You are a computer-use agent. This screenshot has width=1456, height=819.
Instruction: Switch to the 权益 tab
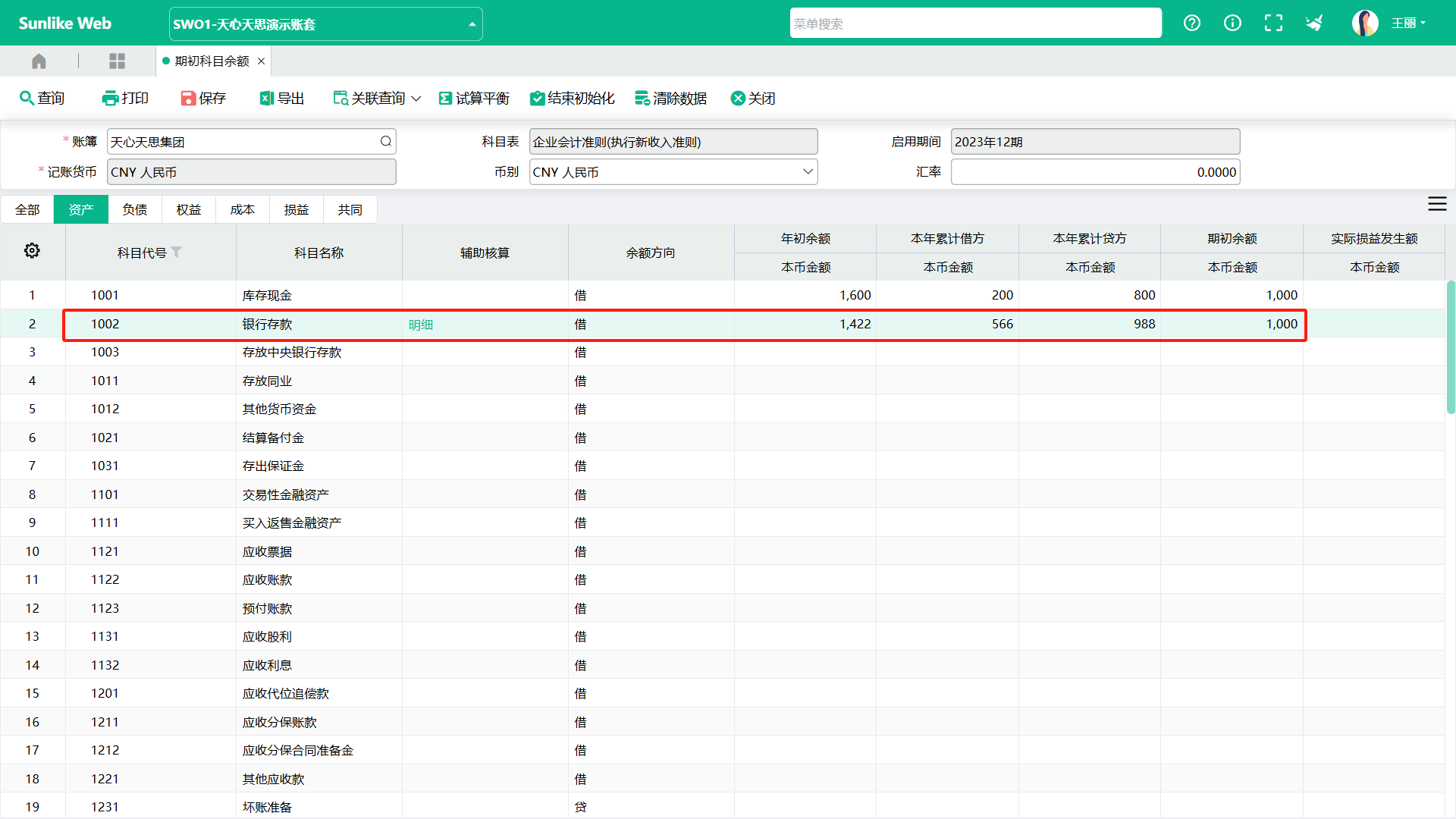coord(189,209)
